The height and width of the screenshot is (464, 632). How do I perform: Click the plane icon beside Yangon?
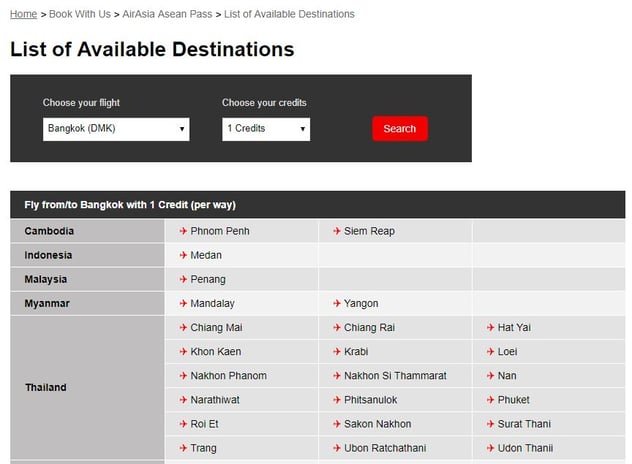(x=337, y=303)
